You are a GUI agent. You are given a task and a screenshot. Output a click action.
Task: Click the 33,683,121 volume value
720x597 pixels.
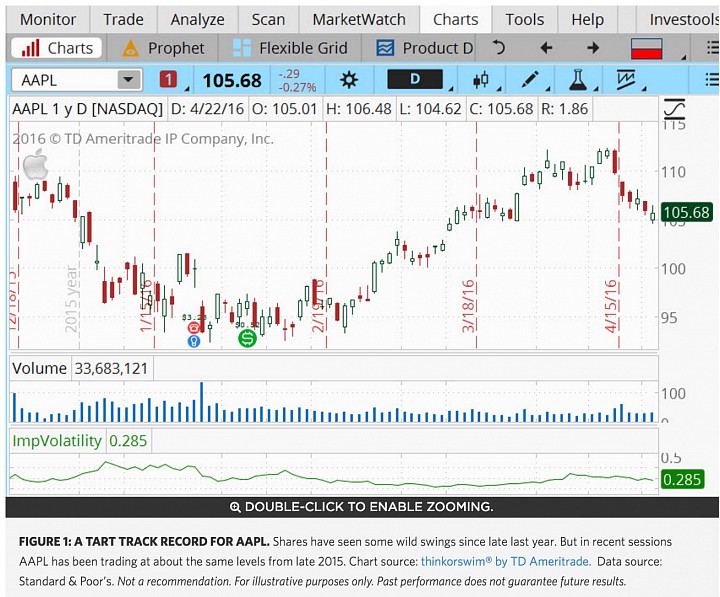coord(112,368)
